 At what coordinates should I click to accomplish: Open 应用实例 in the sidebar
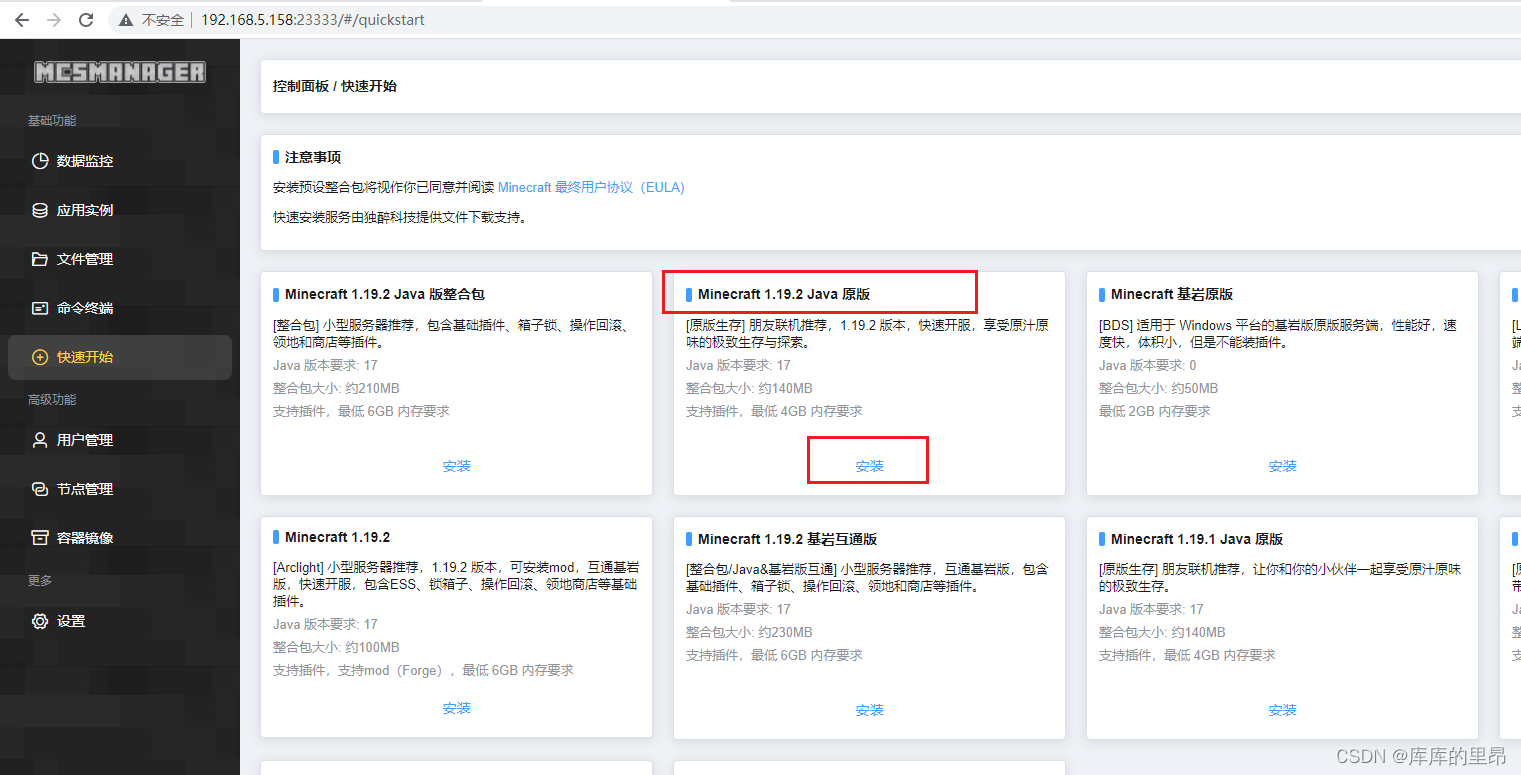120,210
